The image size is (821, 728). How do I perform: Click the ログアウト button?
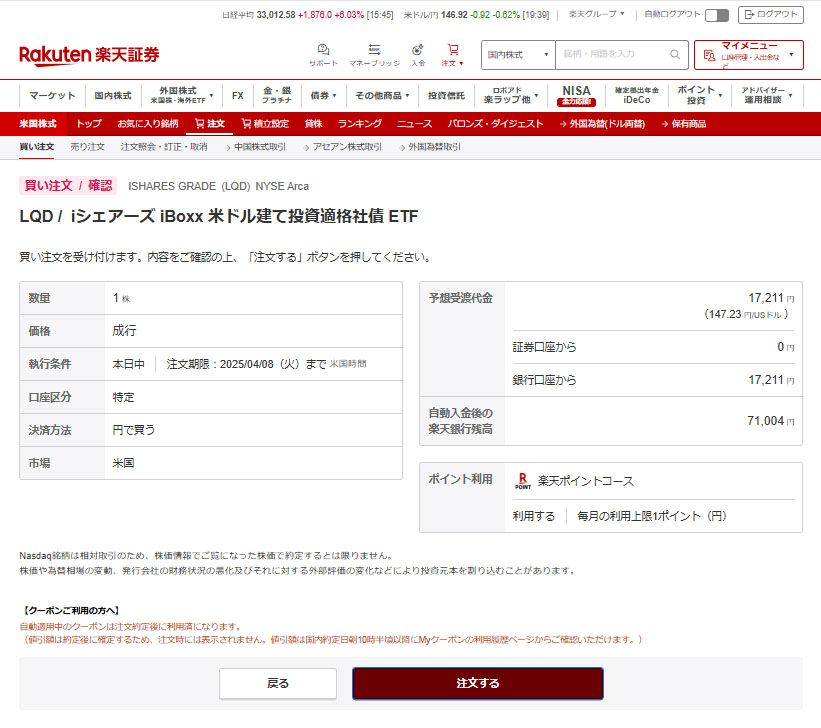(770, 15)
